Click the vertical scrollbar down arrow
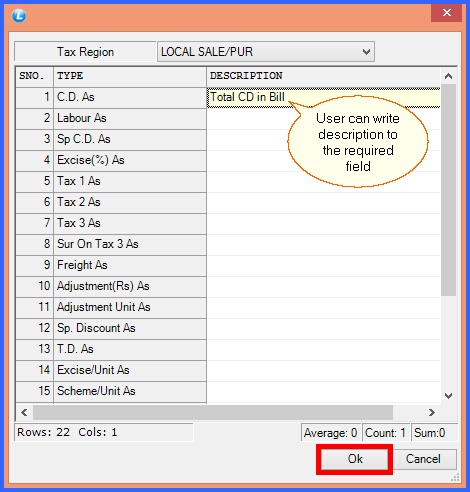 tap(449, 396)
